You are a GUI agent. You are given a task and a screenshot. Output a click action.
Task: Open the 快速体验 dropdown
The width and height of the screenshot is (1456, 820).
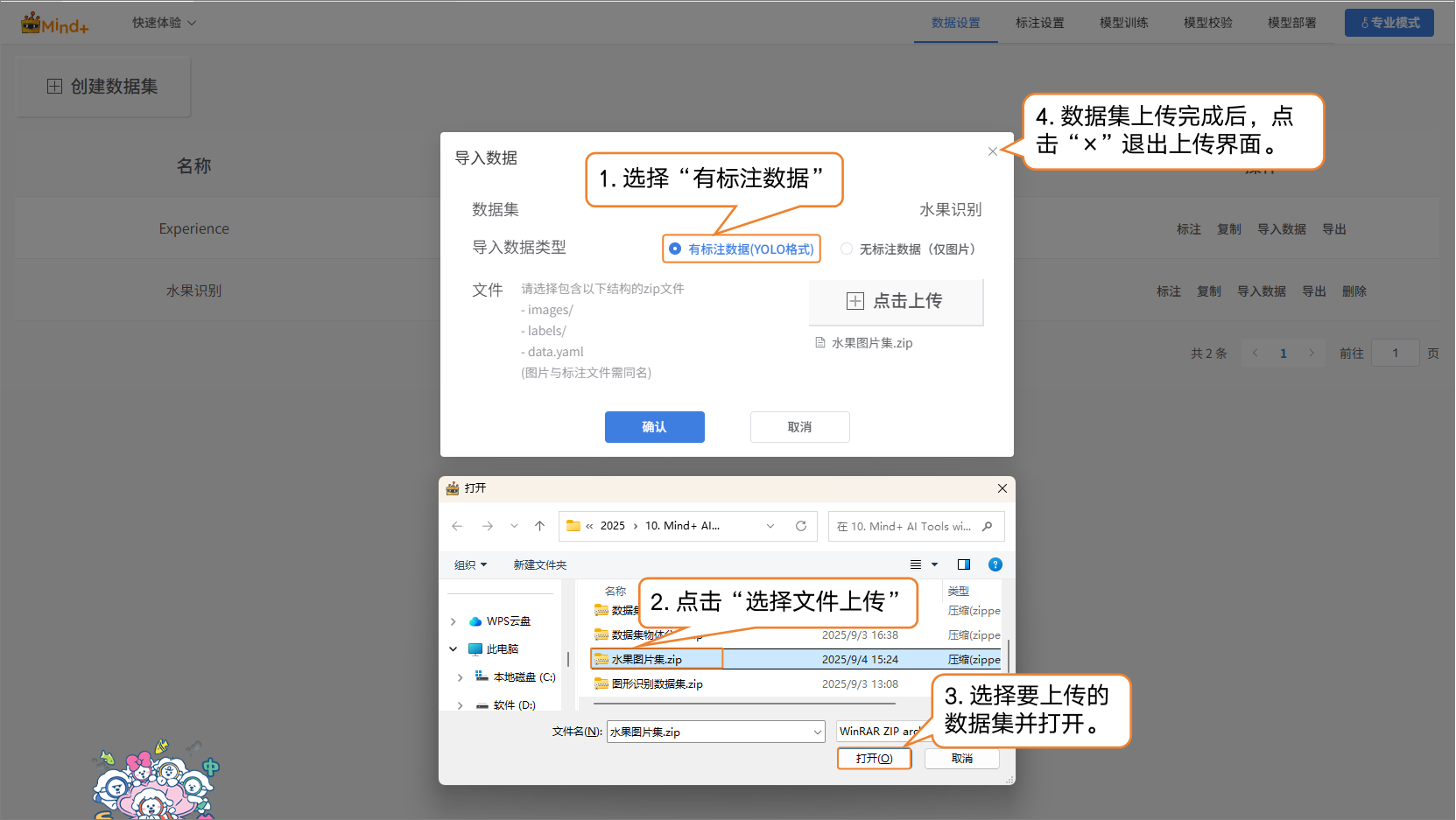[x=164, y=23]
